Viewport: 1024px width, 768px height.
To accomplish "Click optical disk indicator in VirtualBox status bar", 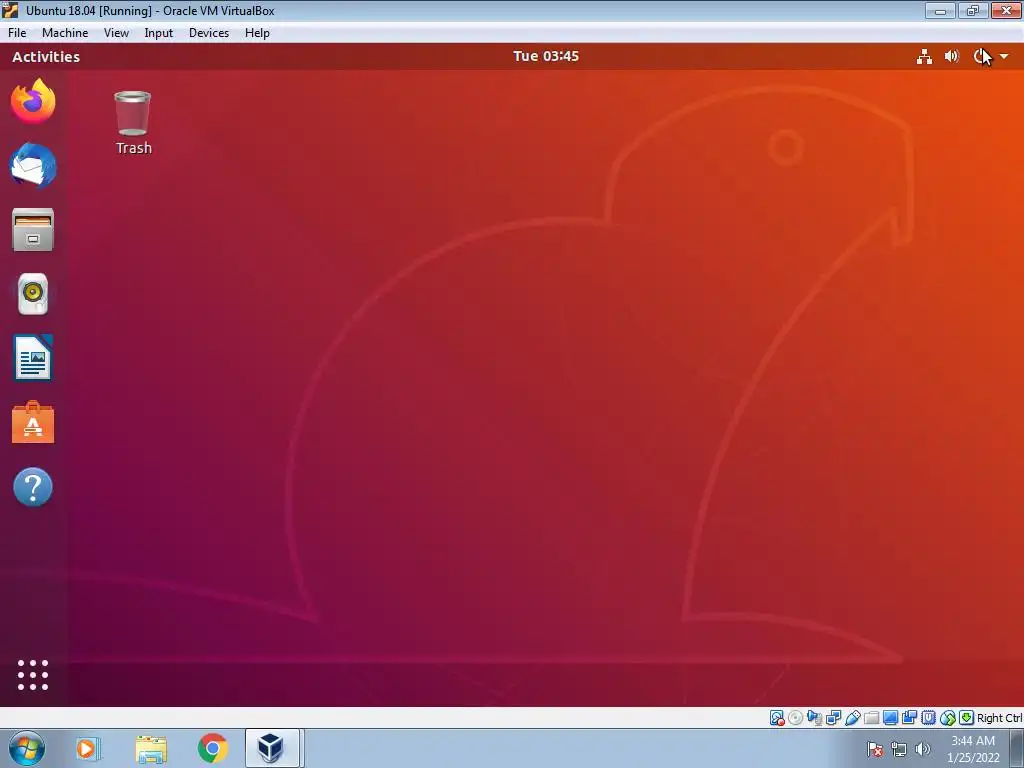I will pos(795,718).
